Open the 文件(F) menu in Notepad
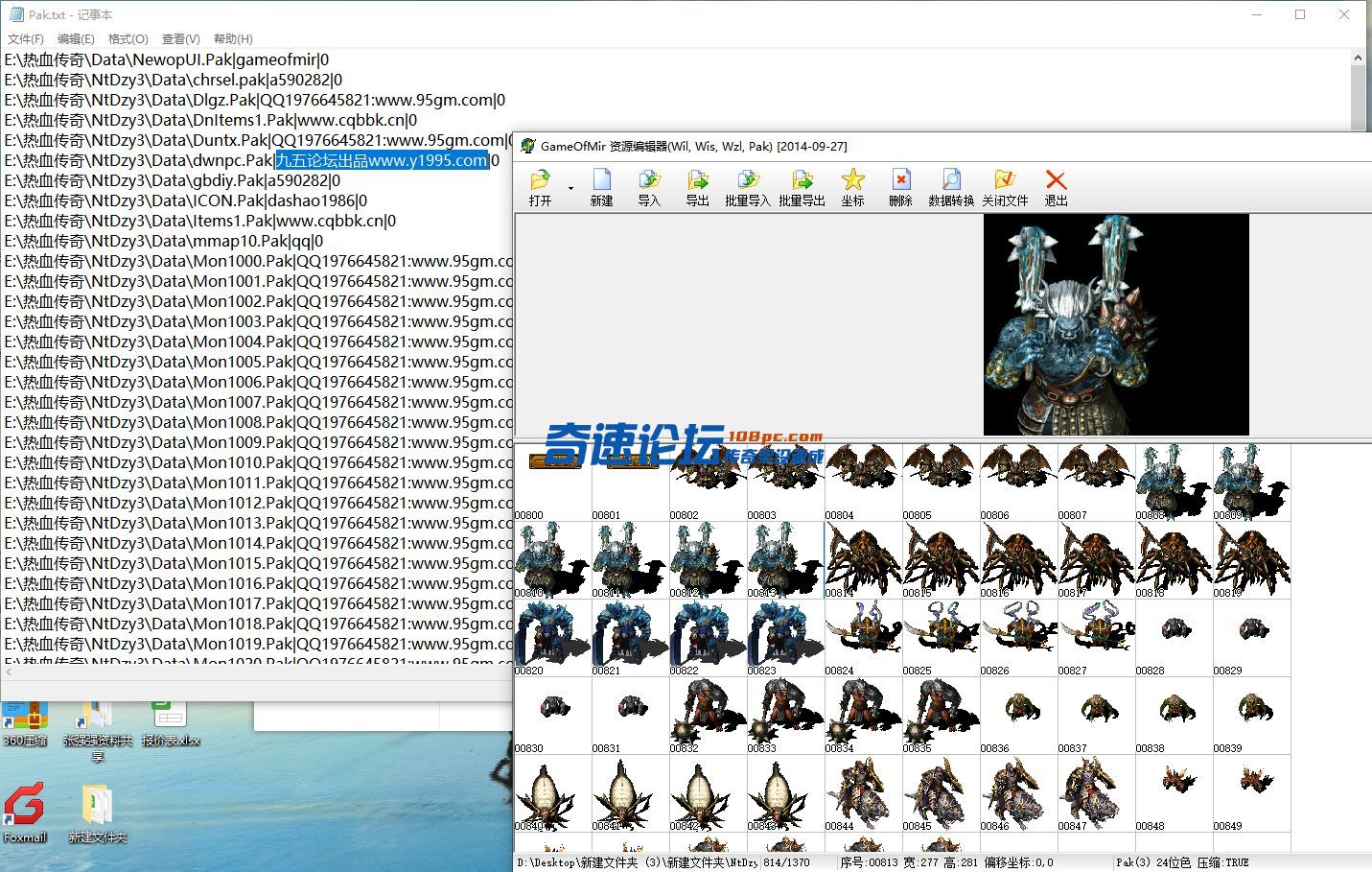 pos(26,39)
